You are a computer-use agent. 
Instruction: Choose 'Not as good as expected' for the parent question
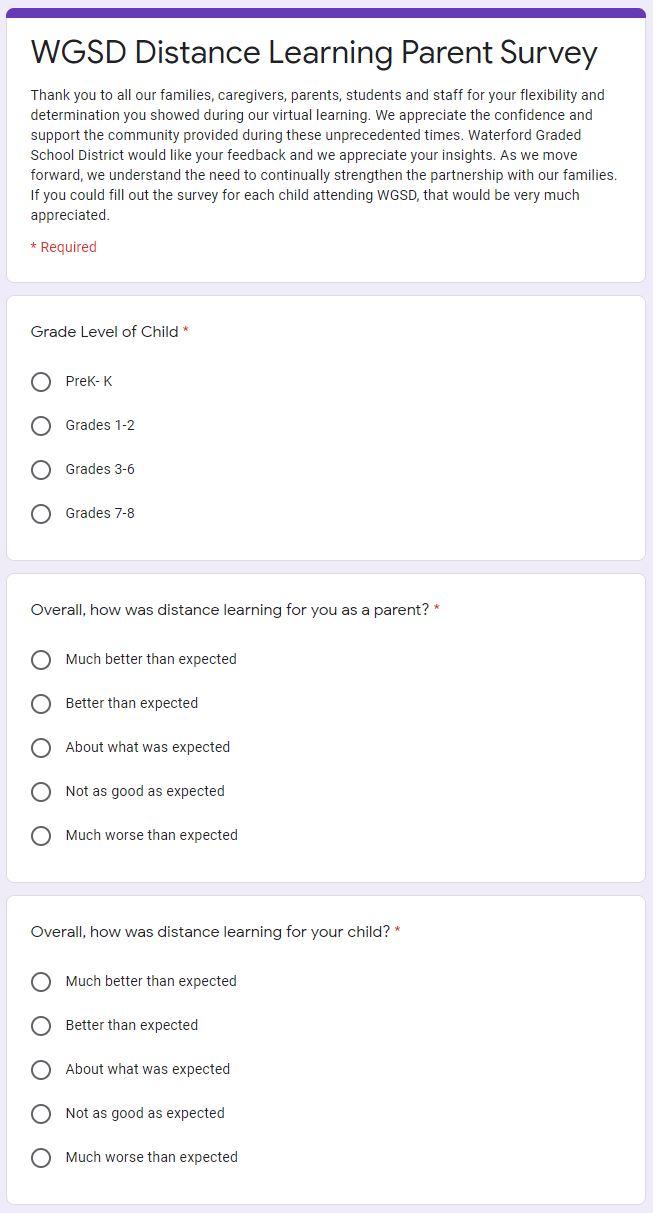(x=41, y=792)
